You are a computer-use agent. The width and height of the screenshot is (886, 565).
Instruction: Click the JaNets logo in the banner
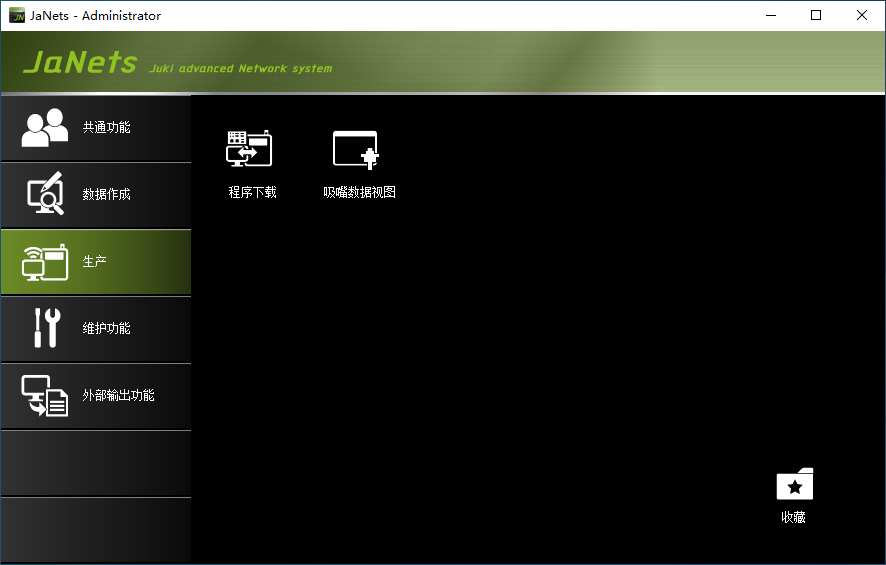[x=80, y=63]
